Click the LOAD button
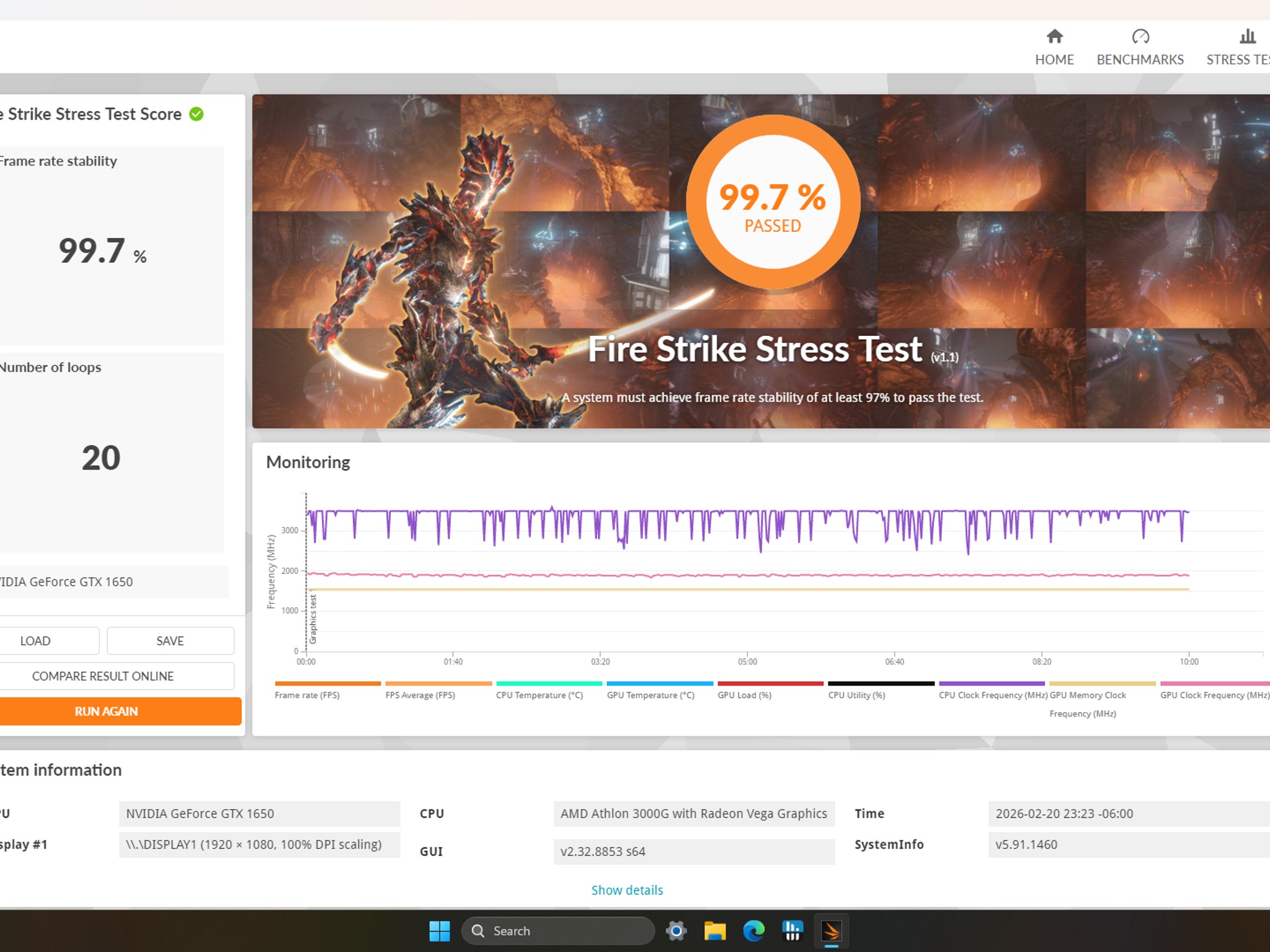Image resolution: width=1270 pixels, height=952 pixels. click(x=49, y=641)
